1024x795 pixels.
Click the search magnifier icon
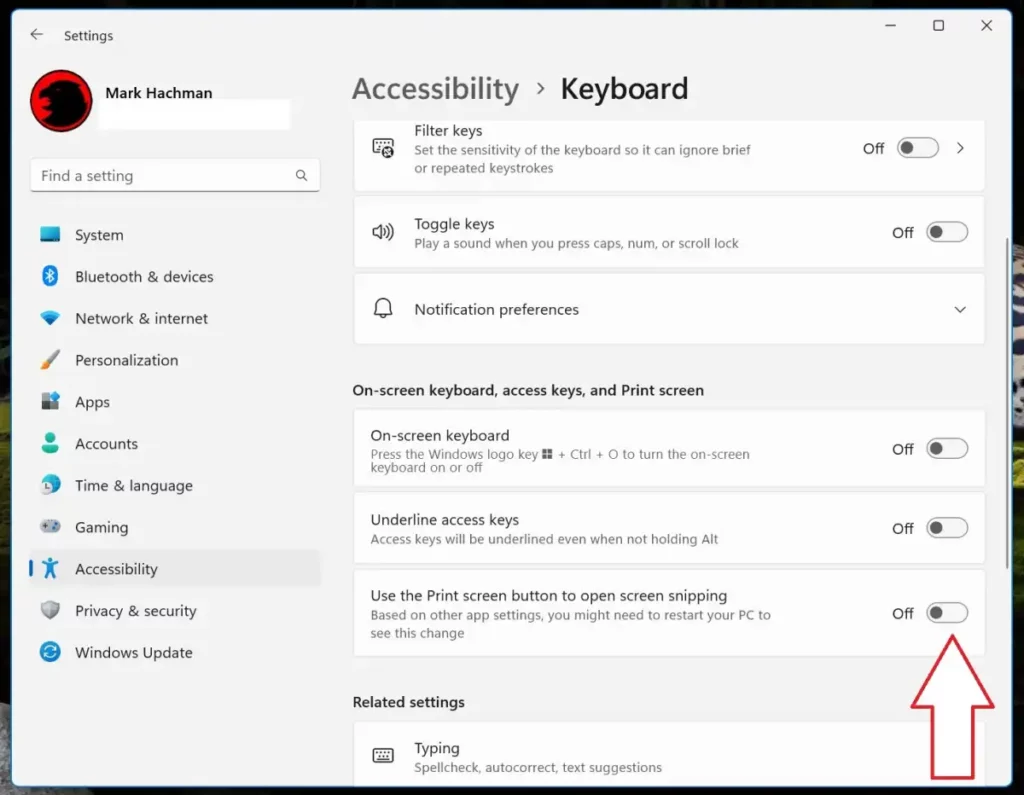tap(301, 175)
